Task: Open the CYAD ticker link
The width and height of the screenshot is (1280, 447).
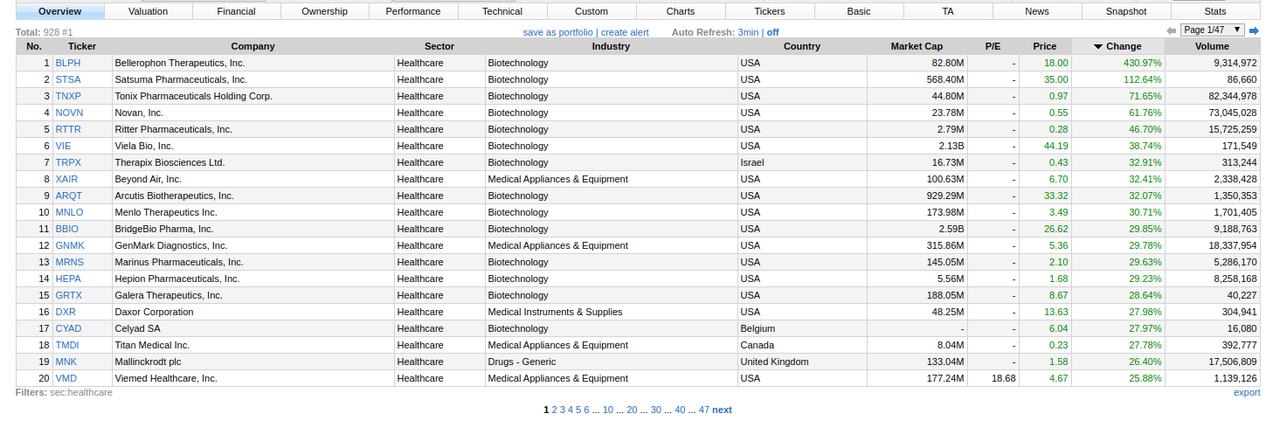Action: tap(69, 328)
